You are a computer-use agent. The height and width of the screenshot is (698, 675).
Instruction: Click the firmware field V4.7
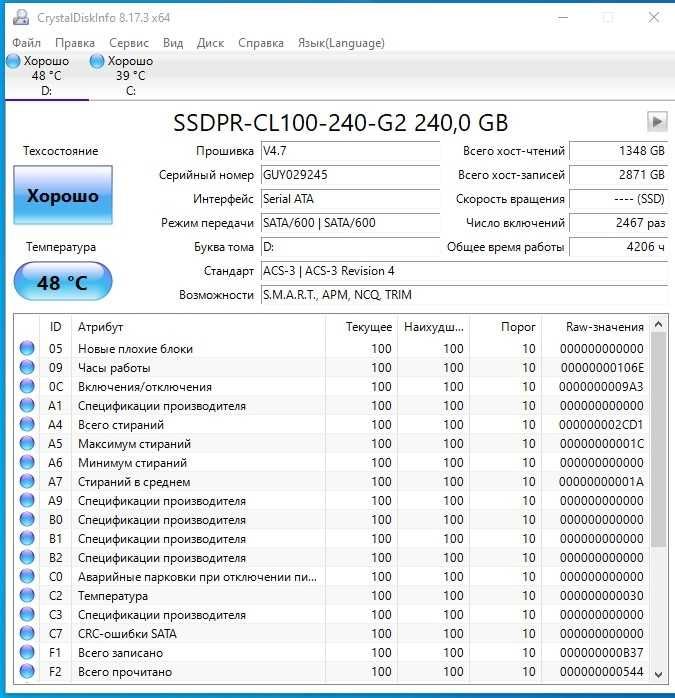tap(350, 151)
